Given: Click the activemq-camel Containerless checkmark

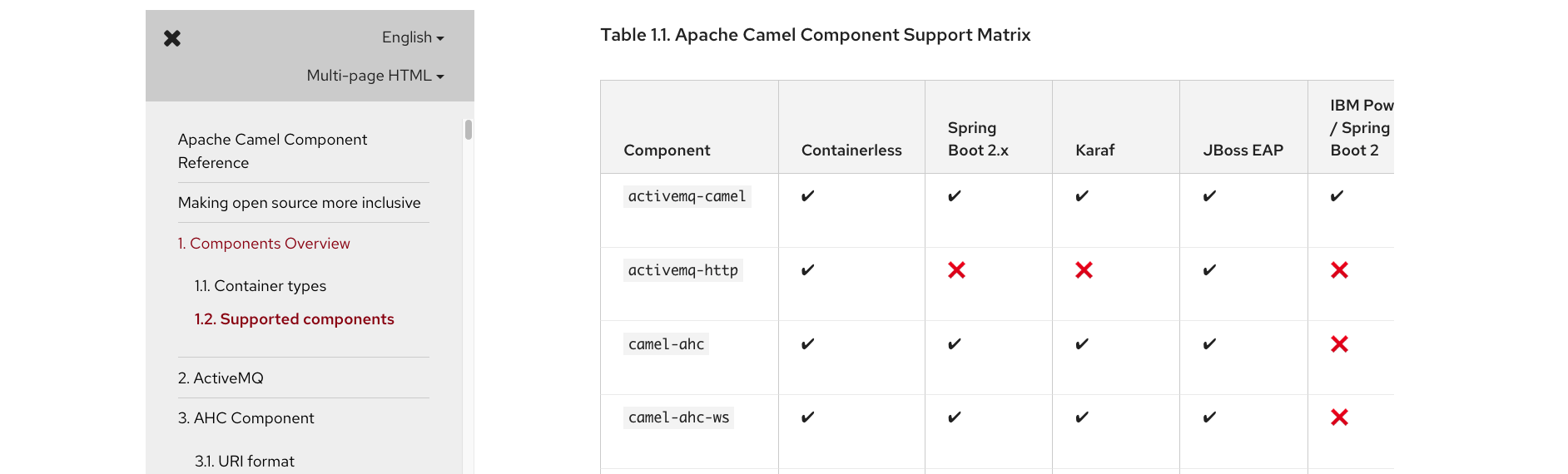Looking at the screenshot, I should tap(807, 196).
